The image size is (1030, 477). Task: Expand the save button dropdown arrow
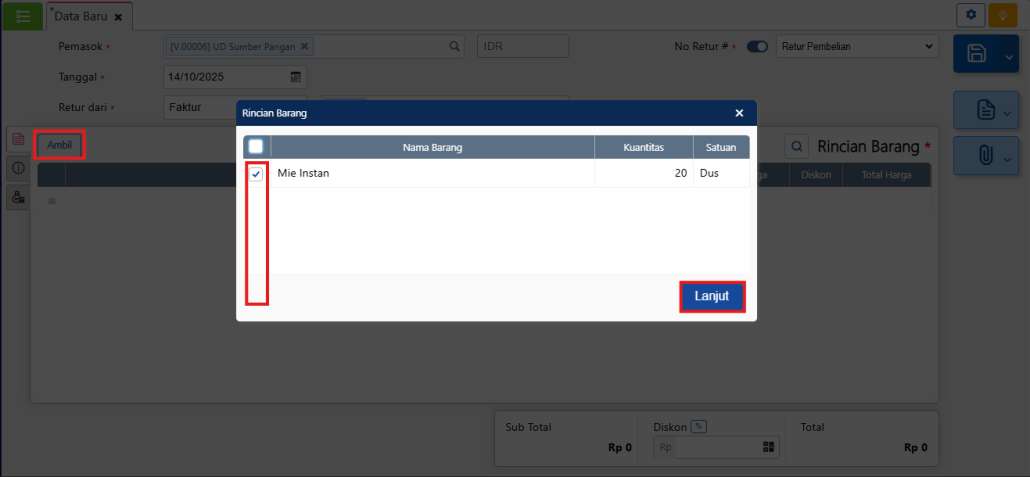tap(1008, 56)
